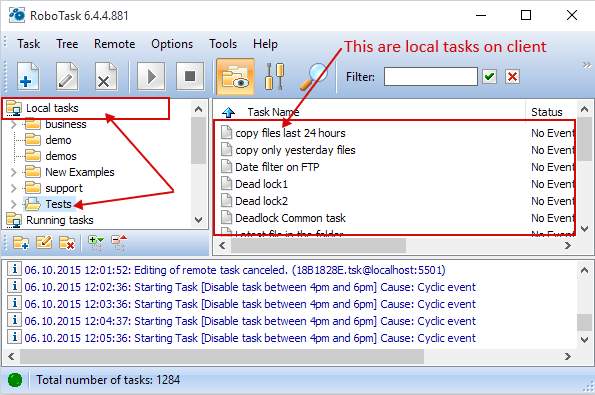This screenshot has width=595, height=395.
Task: Open the Help menu
Action: click(x=265, y=44)
